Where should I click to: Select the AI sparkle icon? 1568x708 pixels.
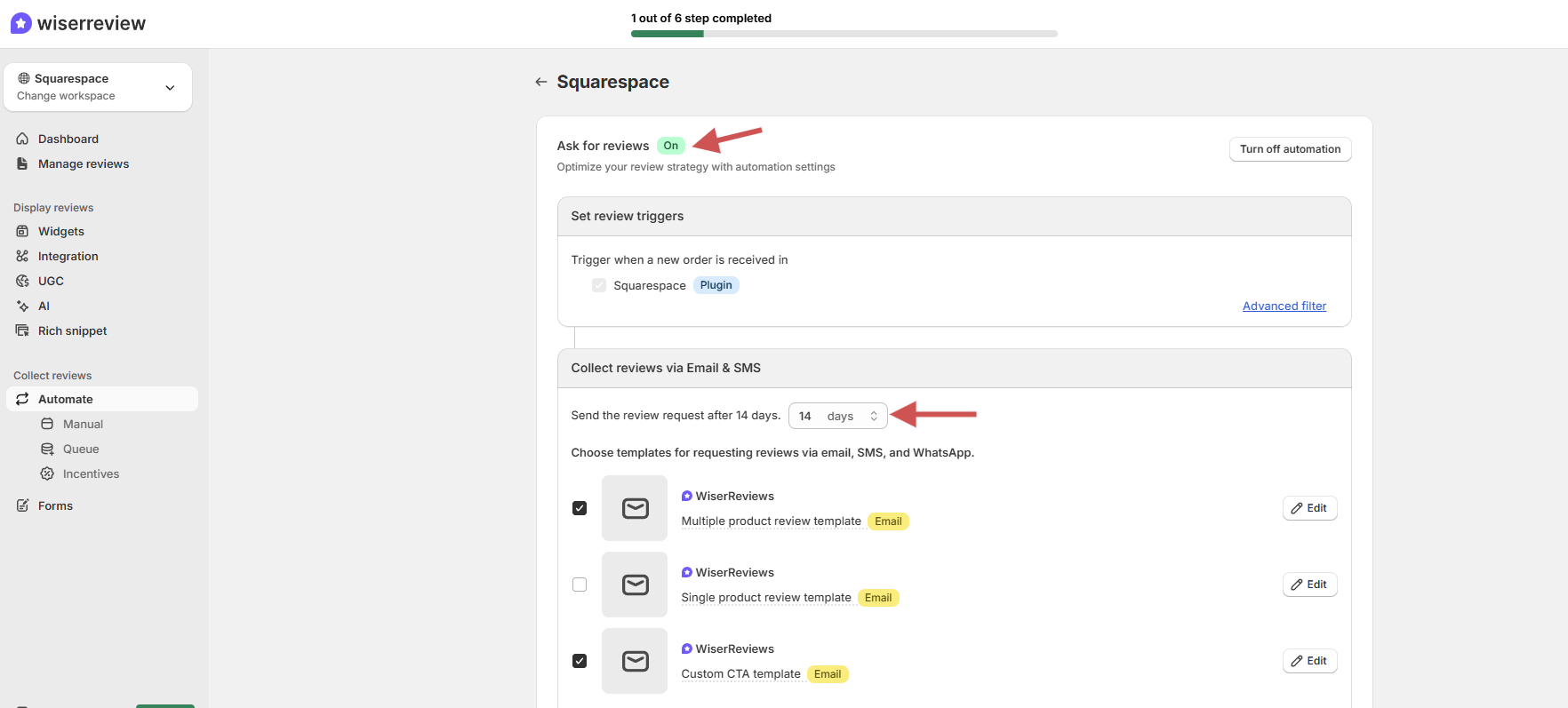(x=22, y=306)
